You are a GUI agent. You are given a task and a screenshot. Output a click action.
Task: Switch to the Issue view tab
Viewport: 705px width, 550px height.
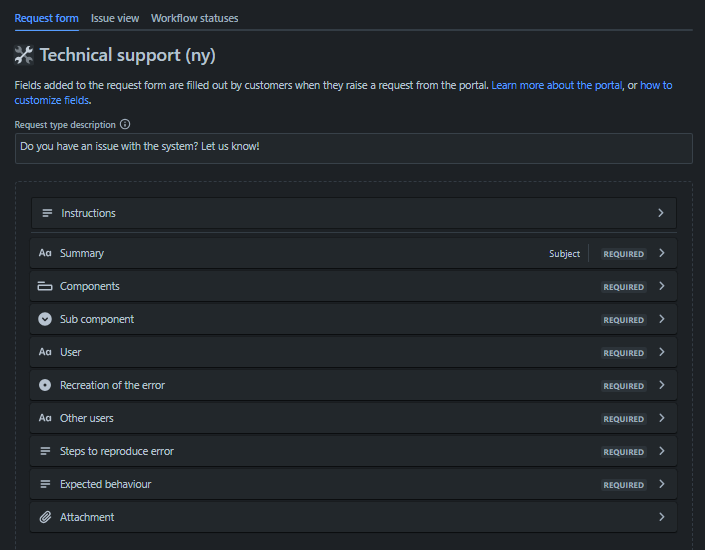(115, 18)
